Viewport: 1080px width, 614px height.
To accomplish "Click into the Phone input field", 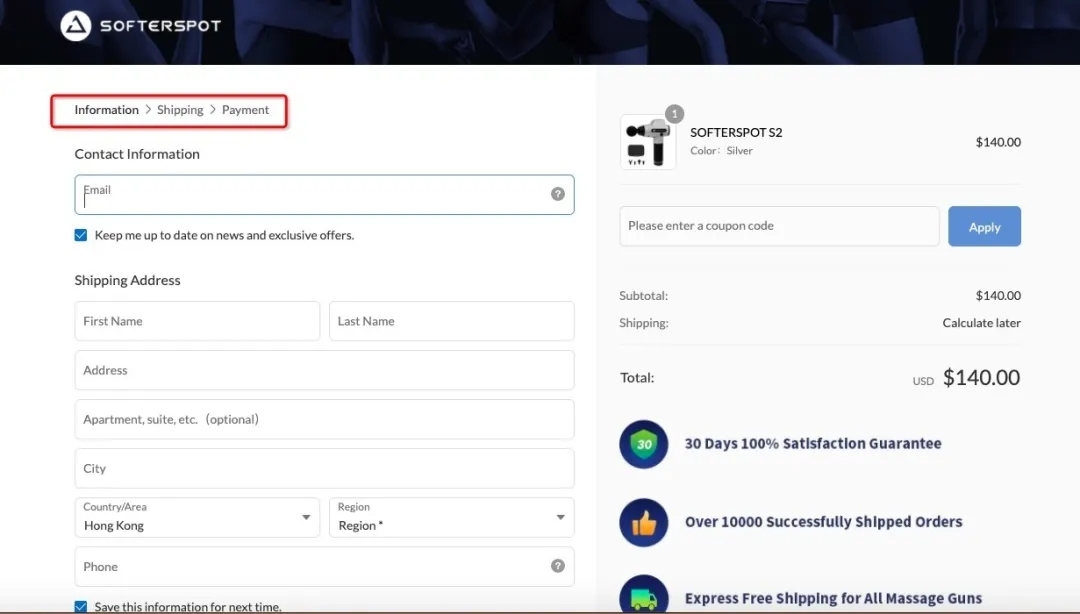I will point(324,566).
